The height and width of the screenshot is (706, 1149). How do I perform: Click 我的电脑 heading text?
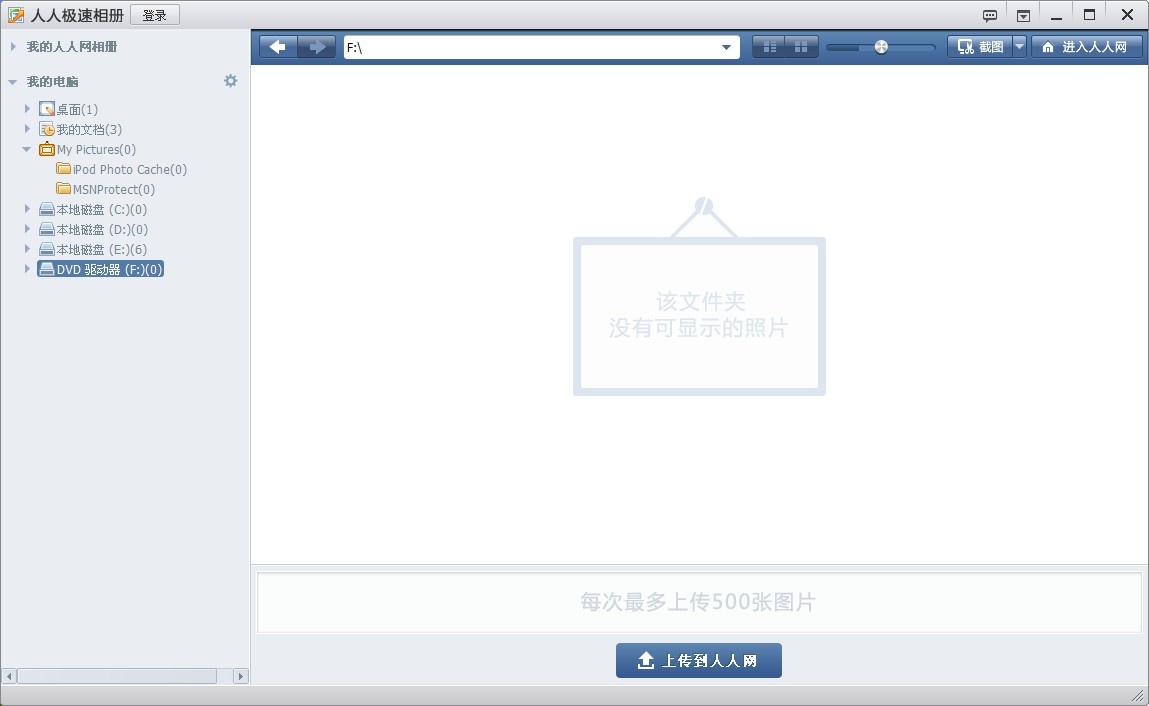click(x=52, y=81)
